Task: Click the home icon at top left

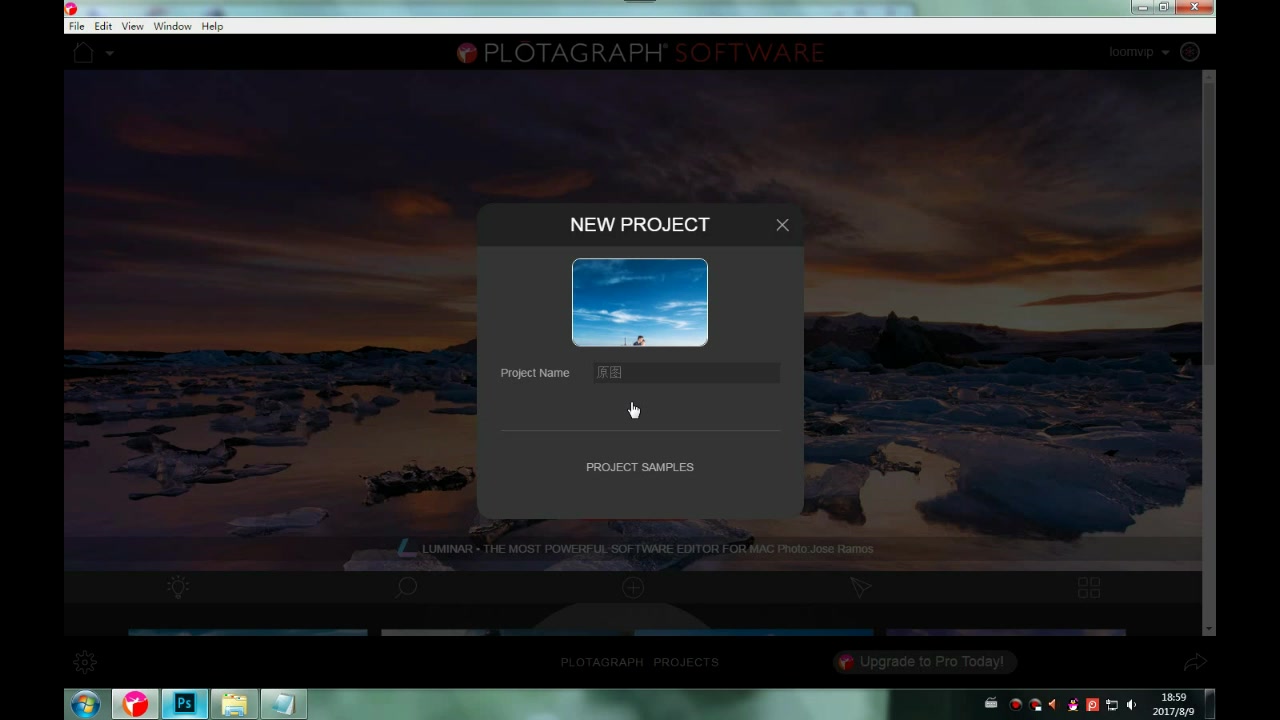Action: click(x=83, y=52)
